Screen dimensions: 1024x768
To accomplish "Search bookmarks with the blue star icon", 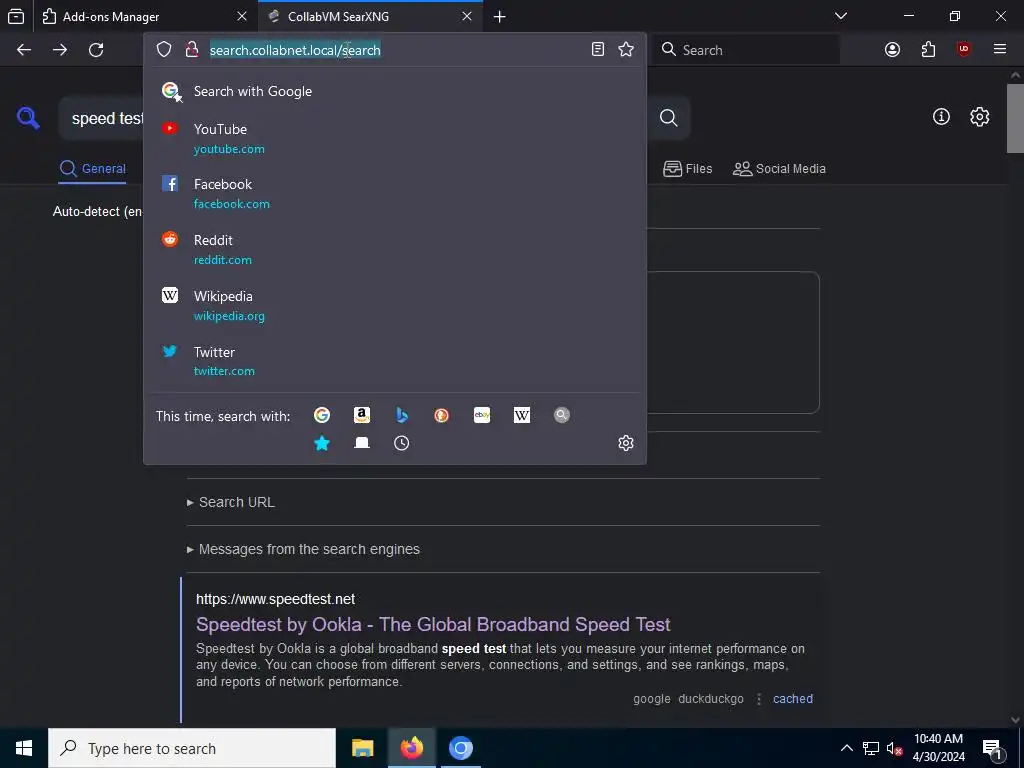I will [322, 443].
